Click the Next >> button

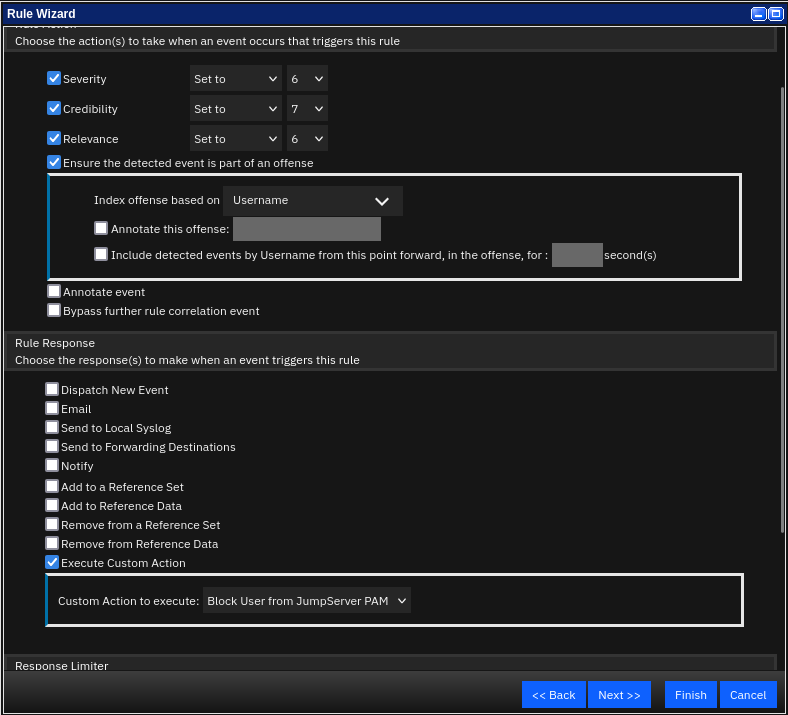619,695
